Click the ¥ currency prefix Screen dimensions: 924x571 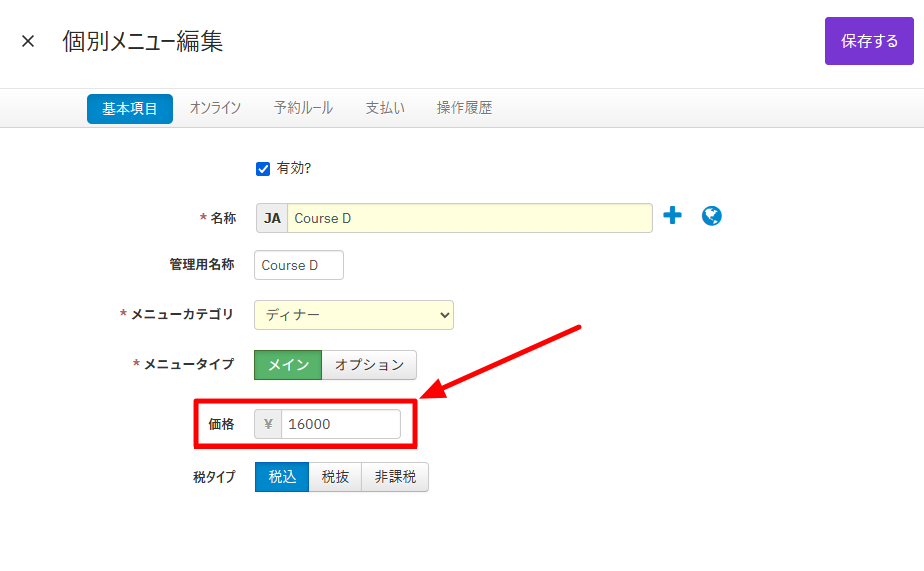click(268, 424)
